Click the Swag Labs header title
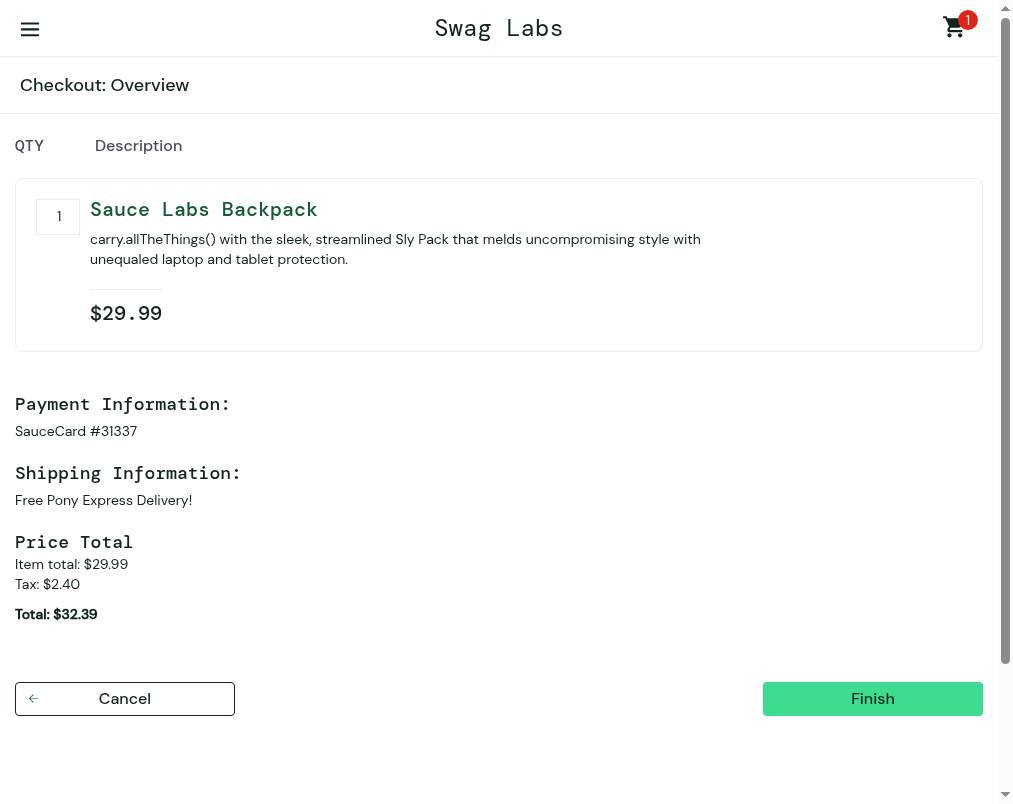Viewport: 1013px width, 804px height. tap(499, 28)
